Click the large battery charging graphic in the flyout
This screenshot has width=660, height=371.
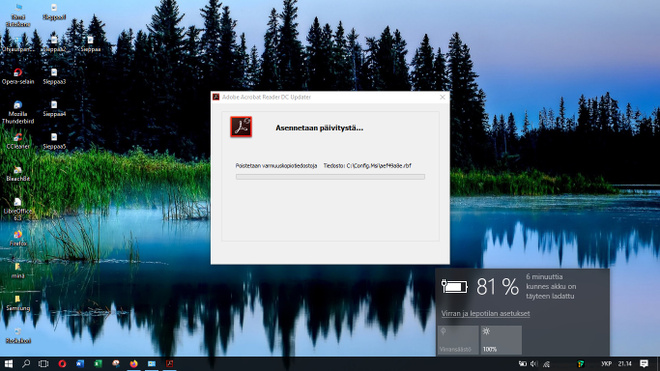454,286
